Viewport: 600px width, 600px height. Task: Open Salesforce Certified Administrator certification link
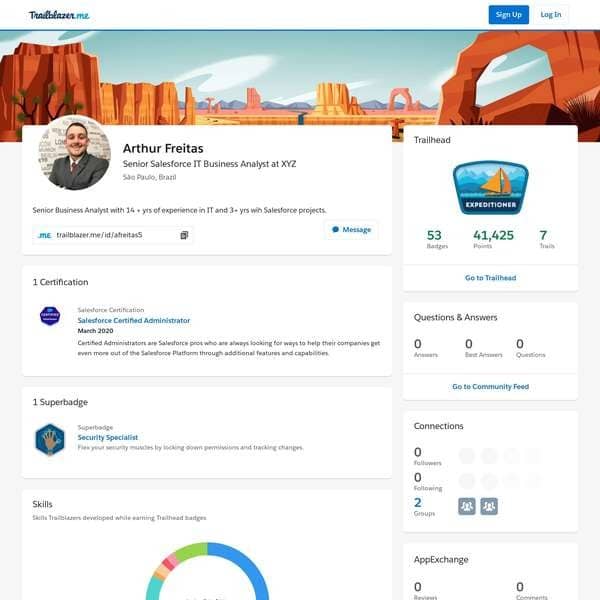[x=133, y=320]
